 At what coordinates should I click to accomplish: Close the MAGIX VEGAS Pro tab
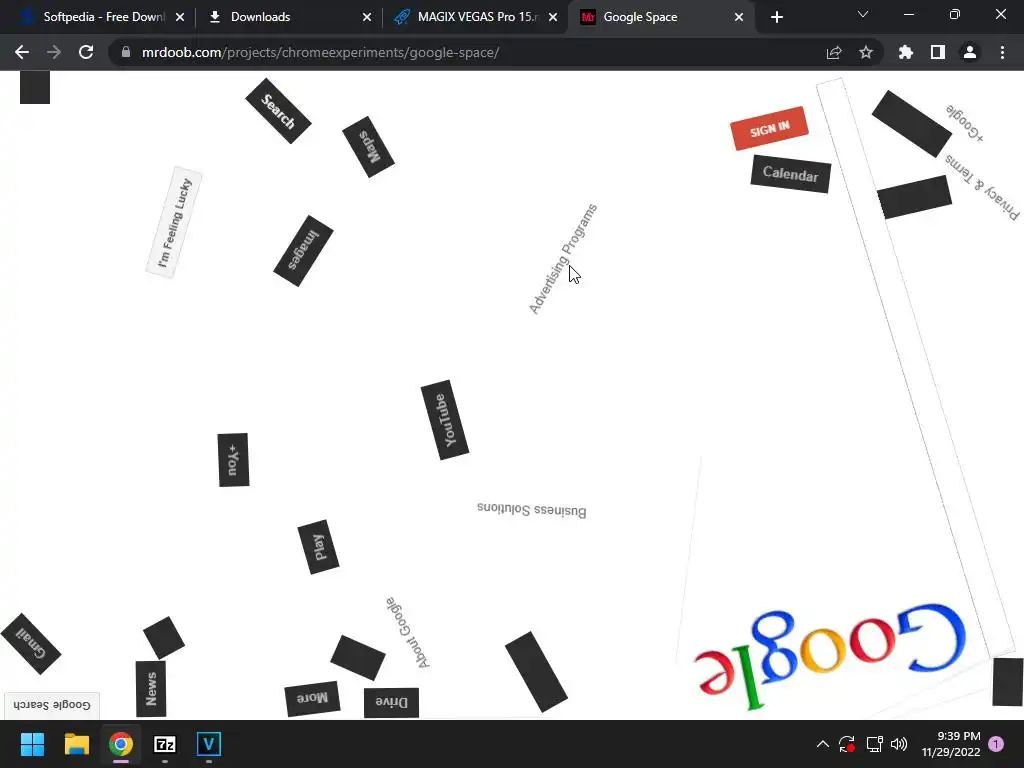pyautogui.click(x=553, y=17)
